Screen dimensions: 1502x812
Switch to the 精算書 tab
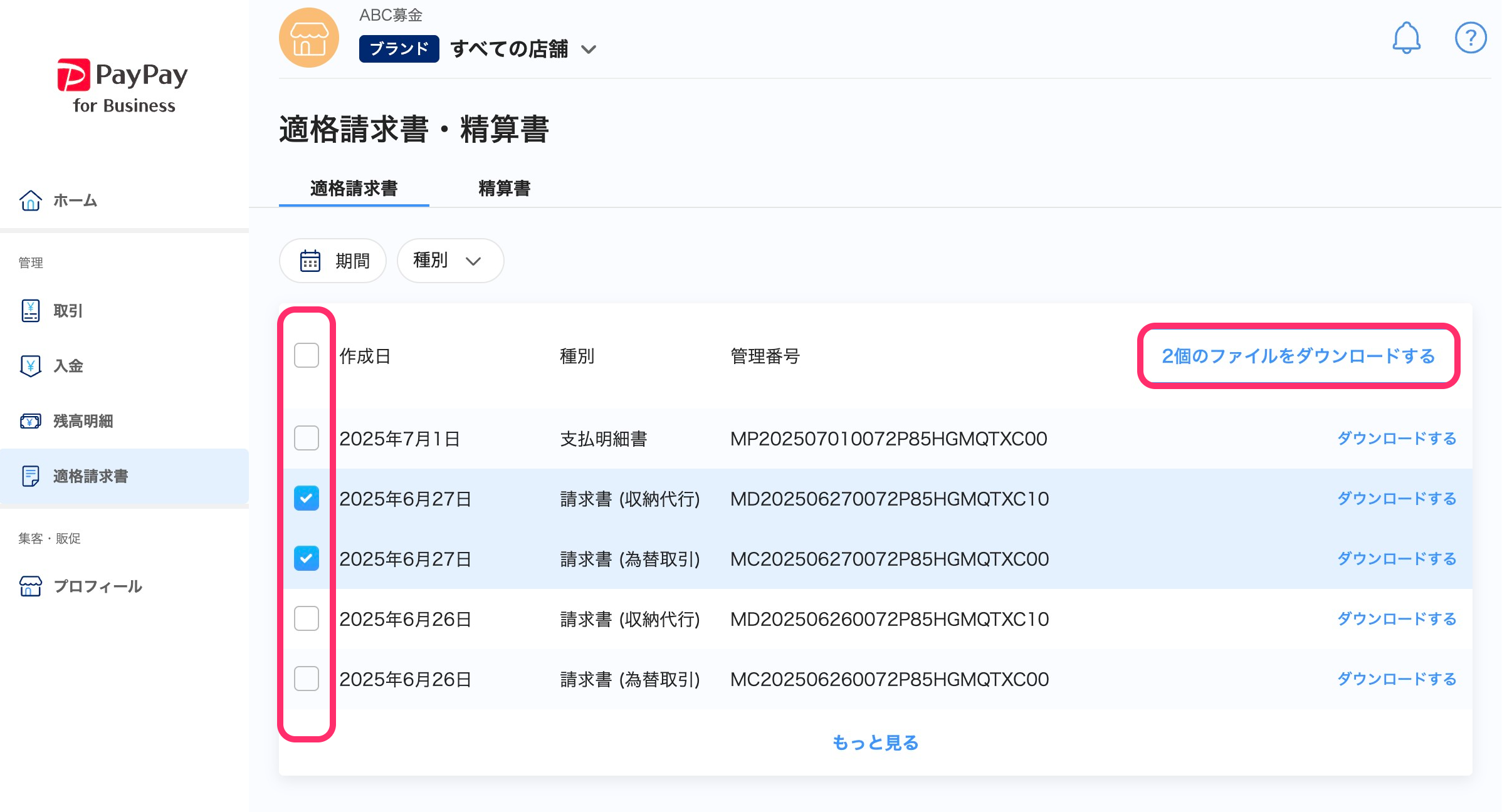pos(504,189)
